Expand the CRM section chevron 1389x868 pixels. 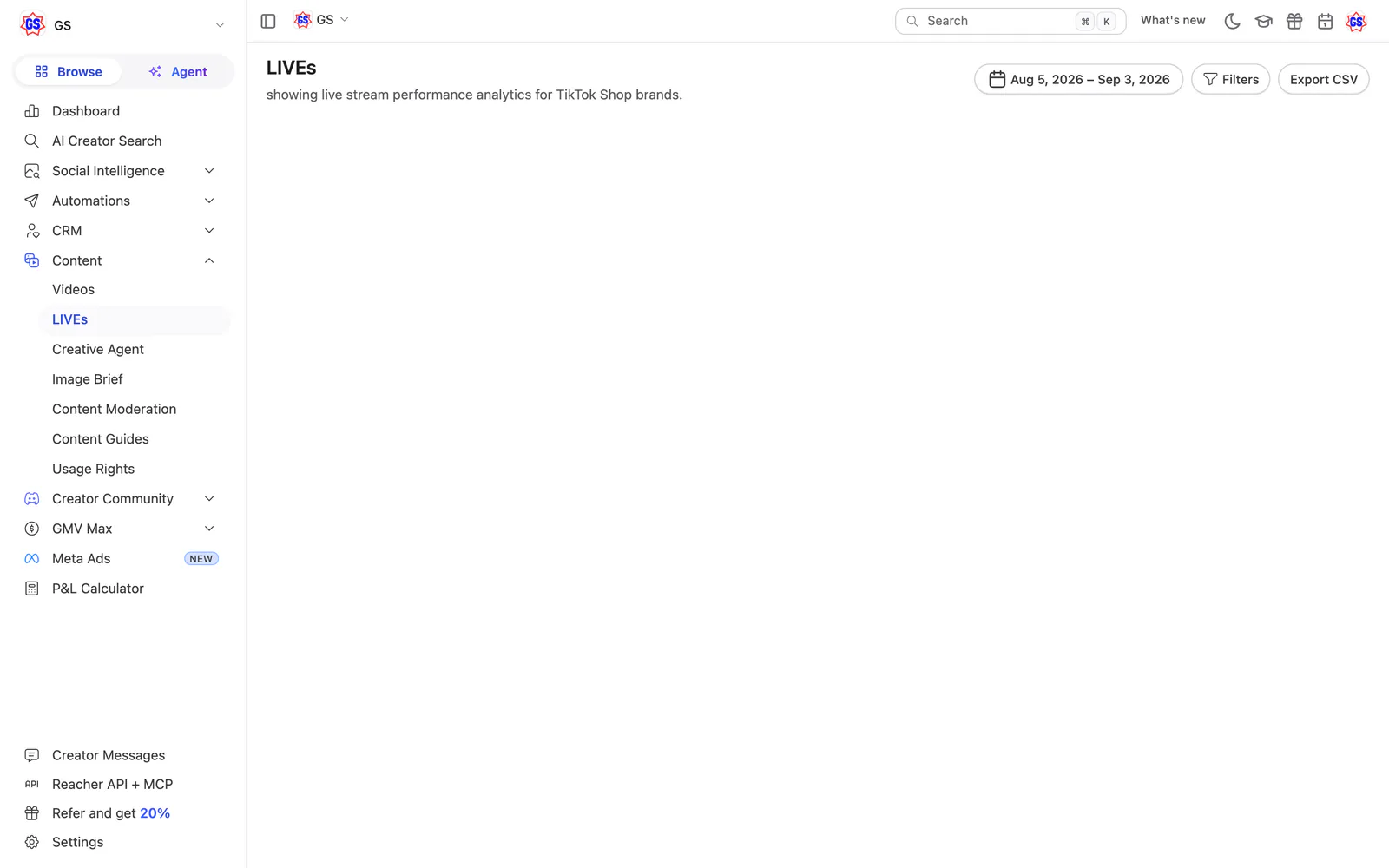click(x=209, y=231)
